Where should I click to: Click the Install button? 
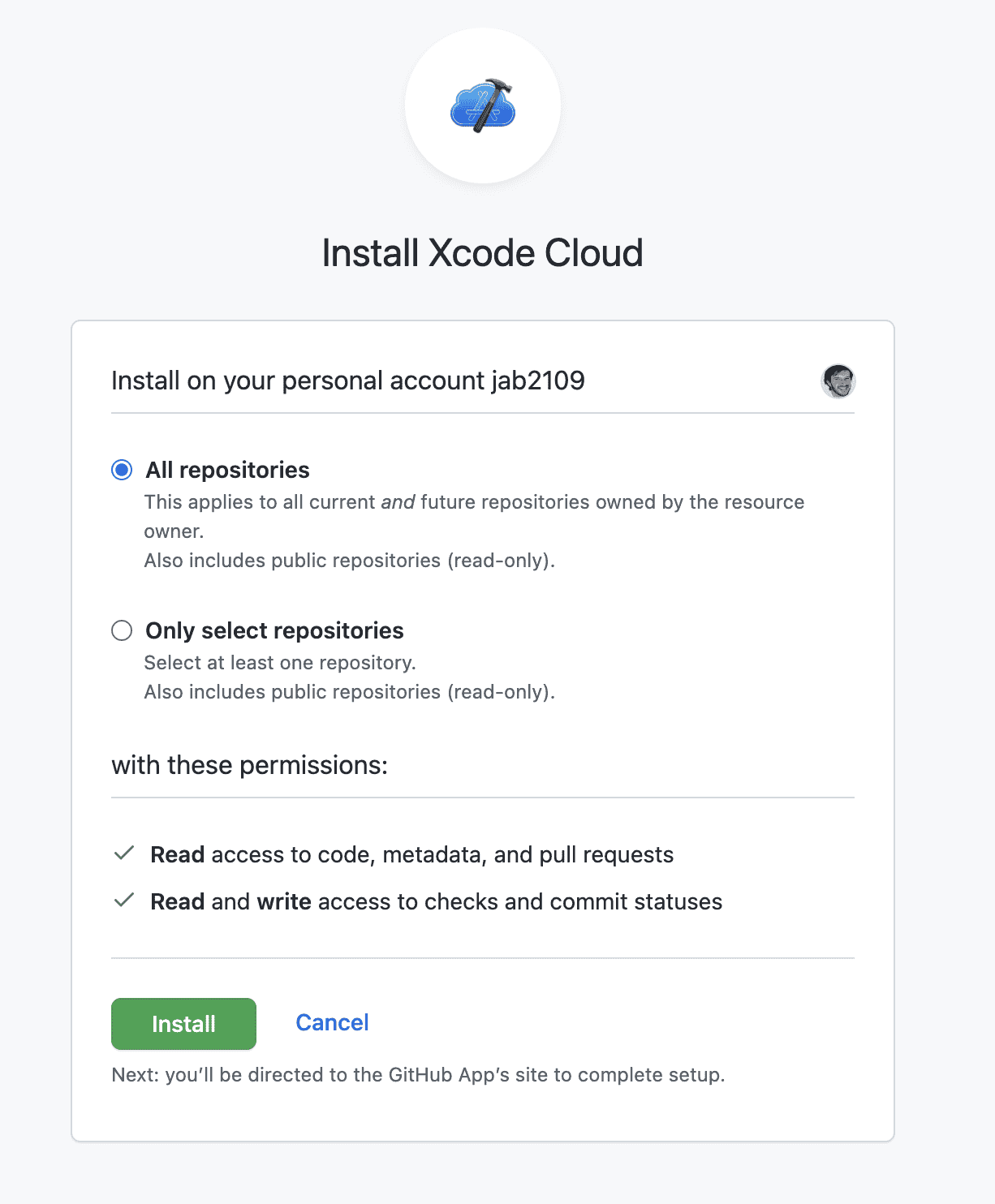tap(183, 1024)
